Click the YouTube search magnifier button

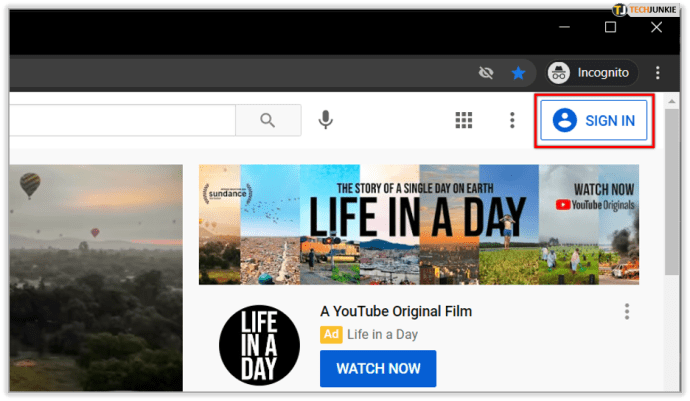268,120
